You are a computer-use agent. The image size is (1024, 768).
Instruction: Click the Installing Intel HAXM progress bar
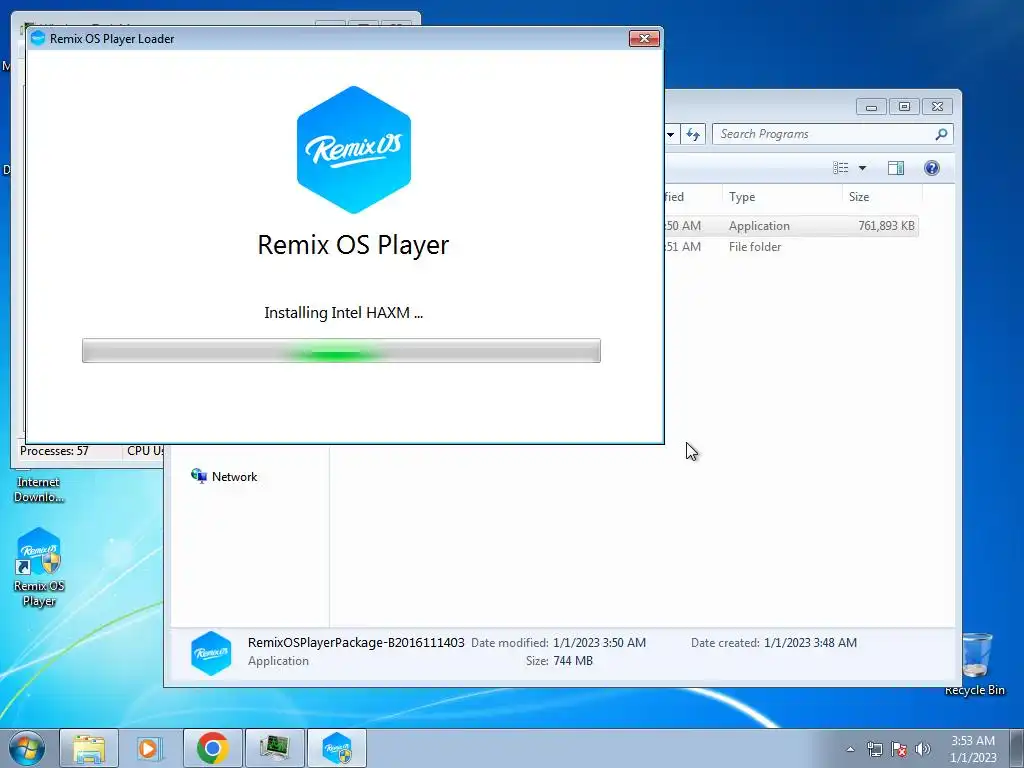[341, 351]
